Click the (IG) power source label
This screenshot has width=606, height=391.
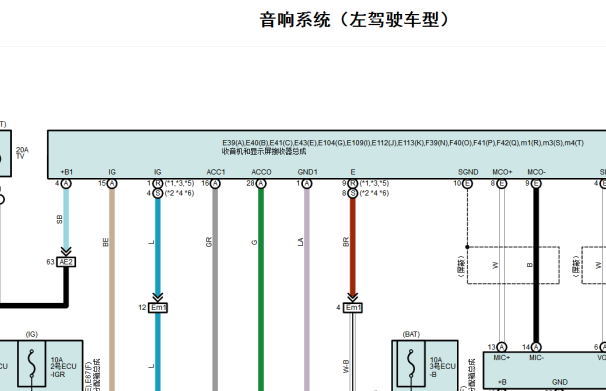[32, 334]
